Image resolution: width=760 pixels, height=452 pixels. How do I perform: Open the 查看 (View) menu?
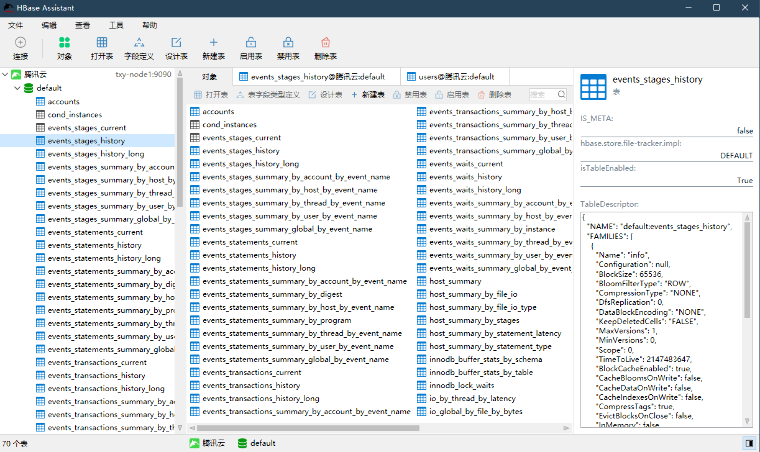click(x=82, y=25)
